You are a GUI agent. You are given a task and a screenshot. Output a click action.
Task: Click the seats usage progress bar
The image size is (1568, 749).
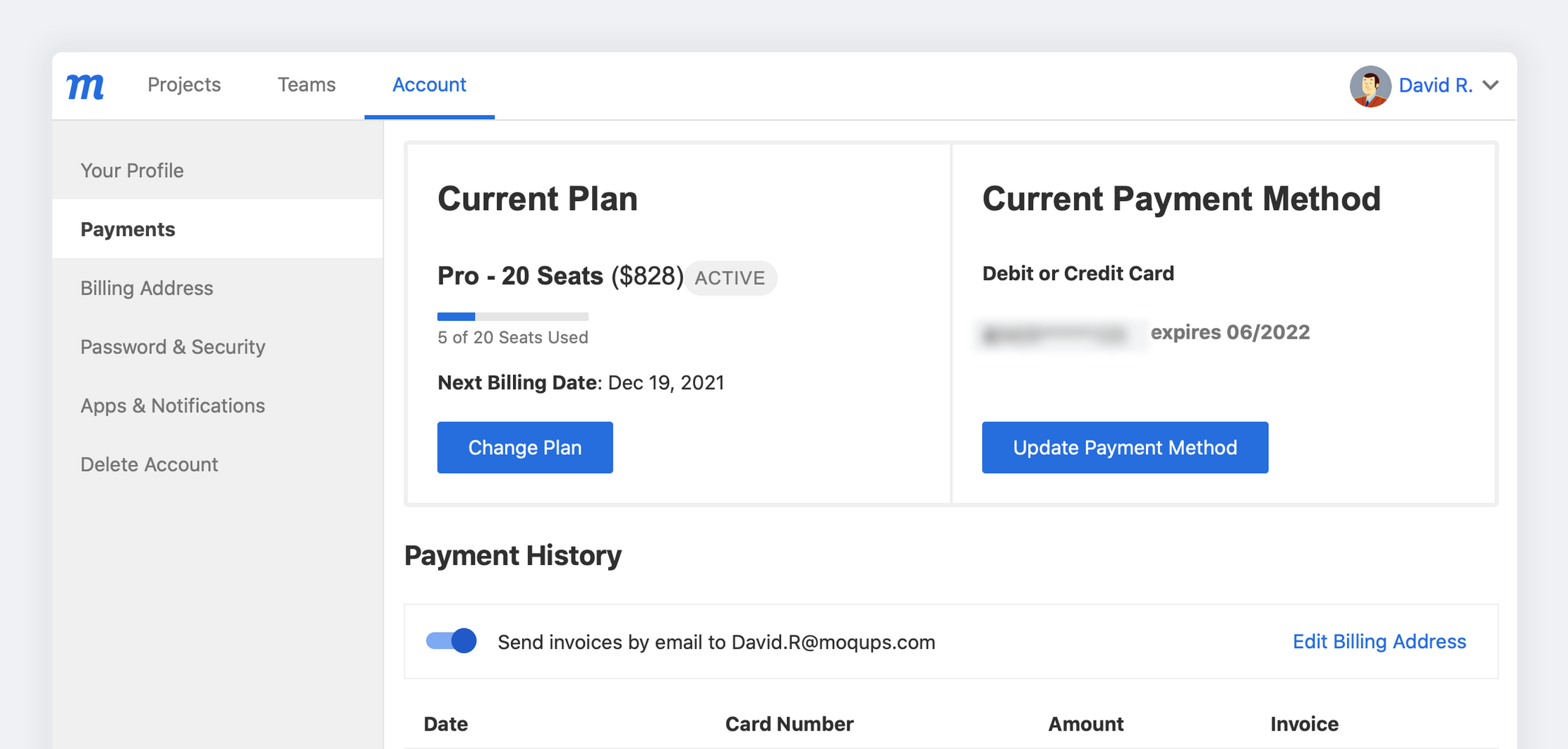[512, 317]
